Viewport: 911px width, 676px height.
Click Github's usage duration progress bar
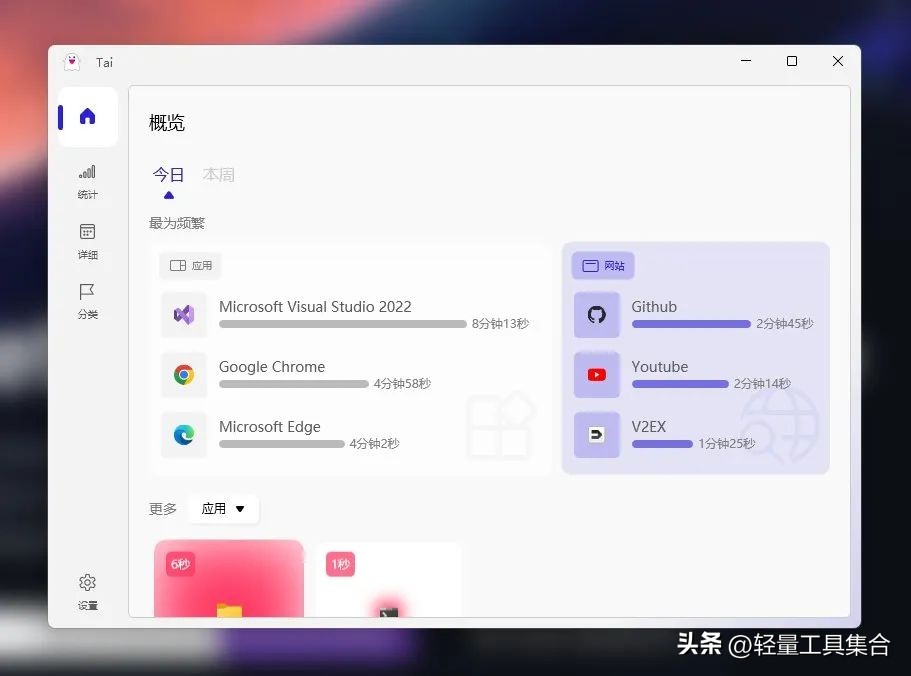691,324
